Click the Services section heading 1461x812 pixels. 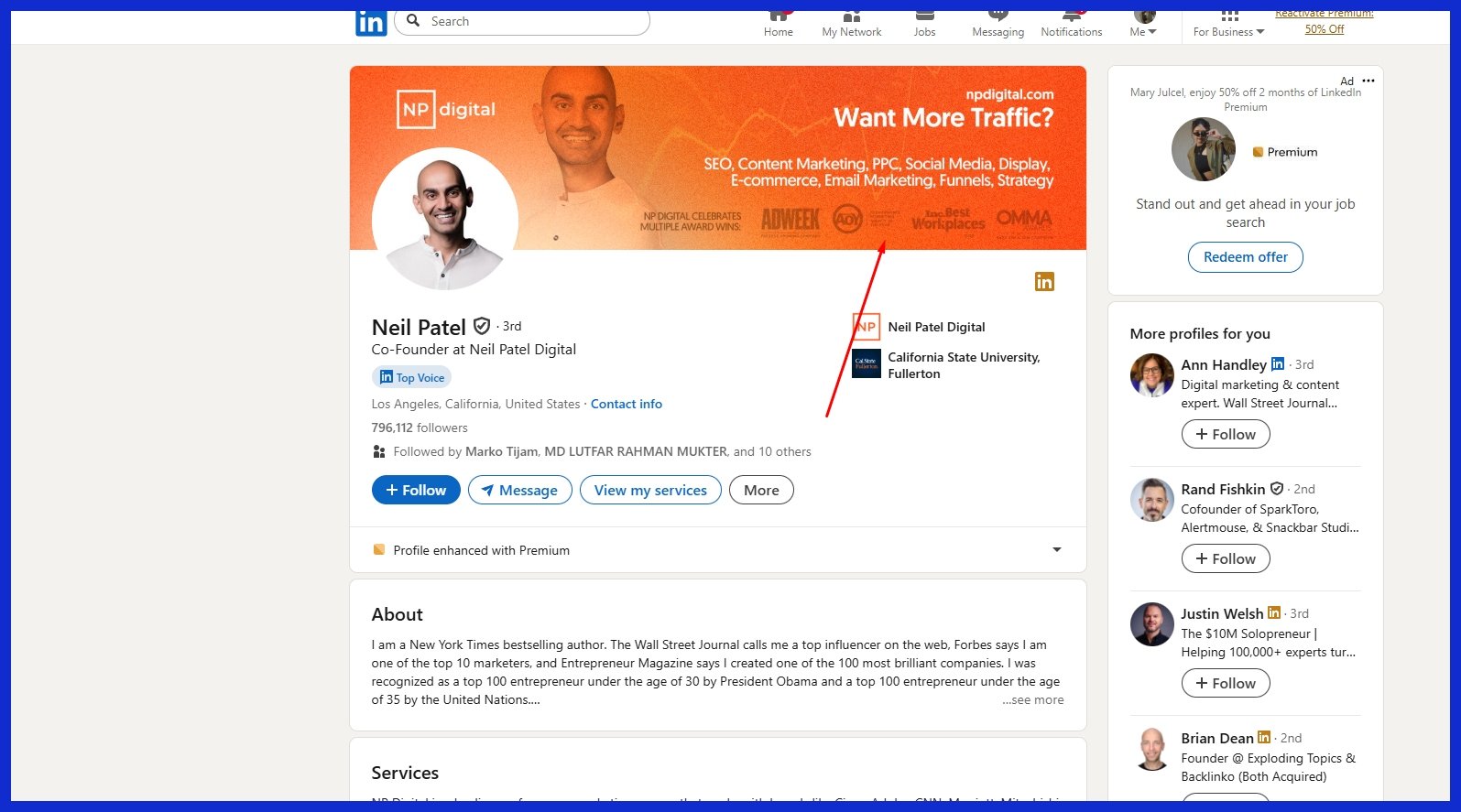(x=405, y=773)
